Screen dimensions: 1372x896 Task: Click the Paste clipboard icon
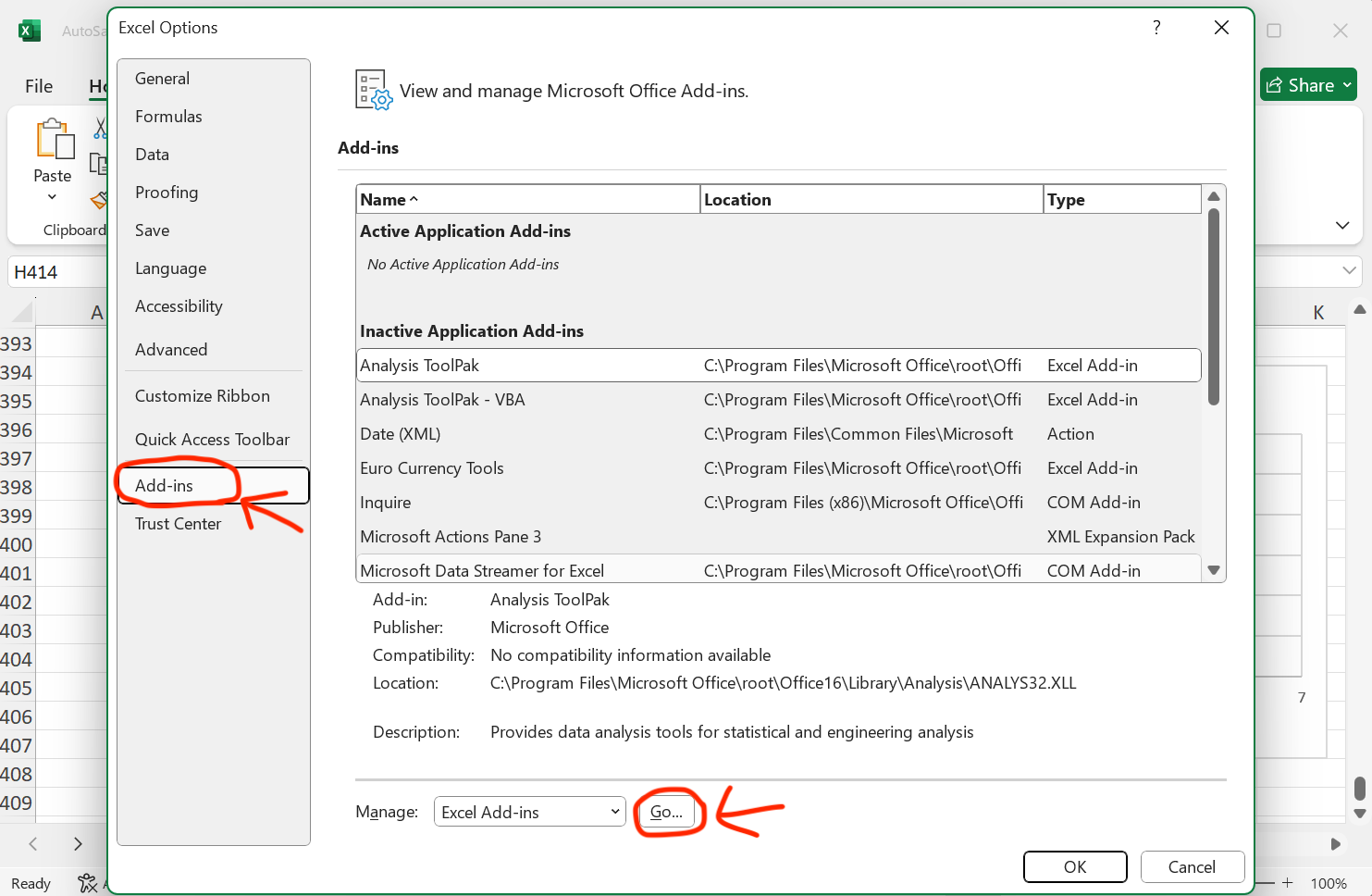tap(54, 140)
